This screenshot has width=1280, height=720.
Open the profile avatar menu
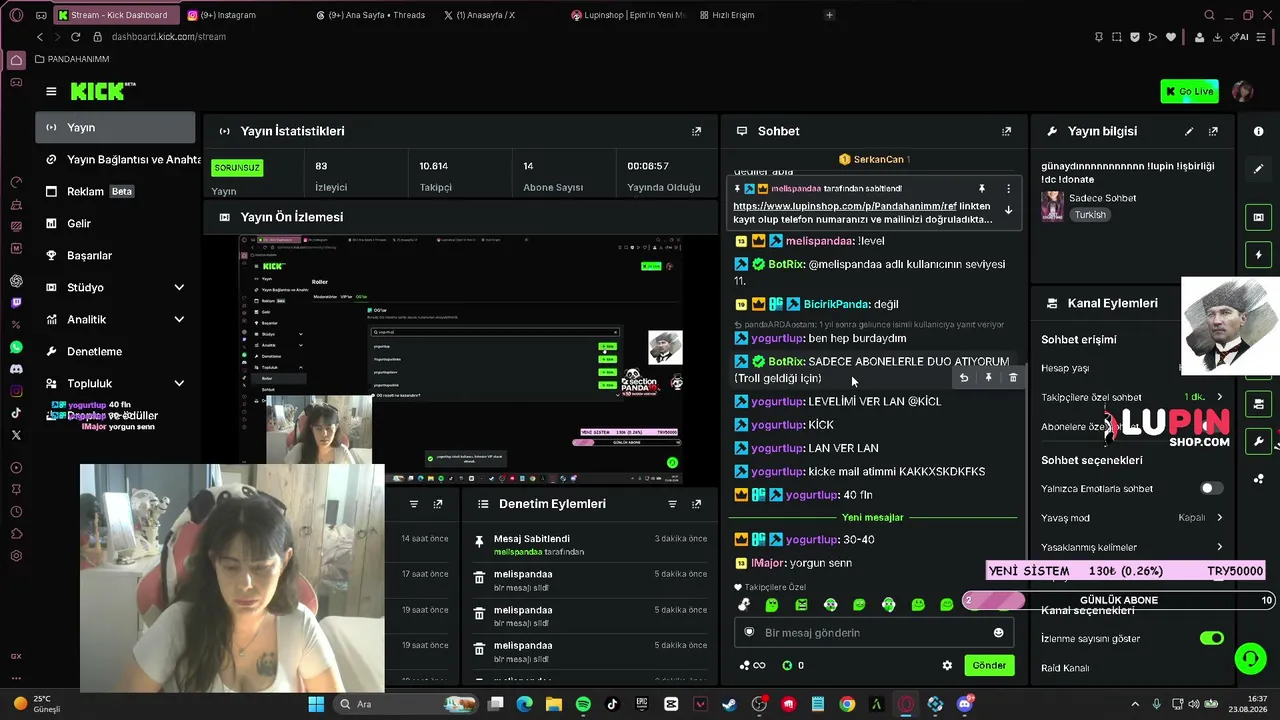1242,91
